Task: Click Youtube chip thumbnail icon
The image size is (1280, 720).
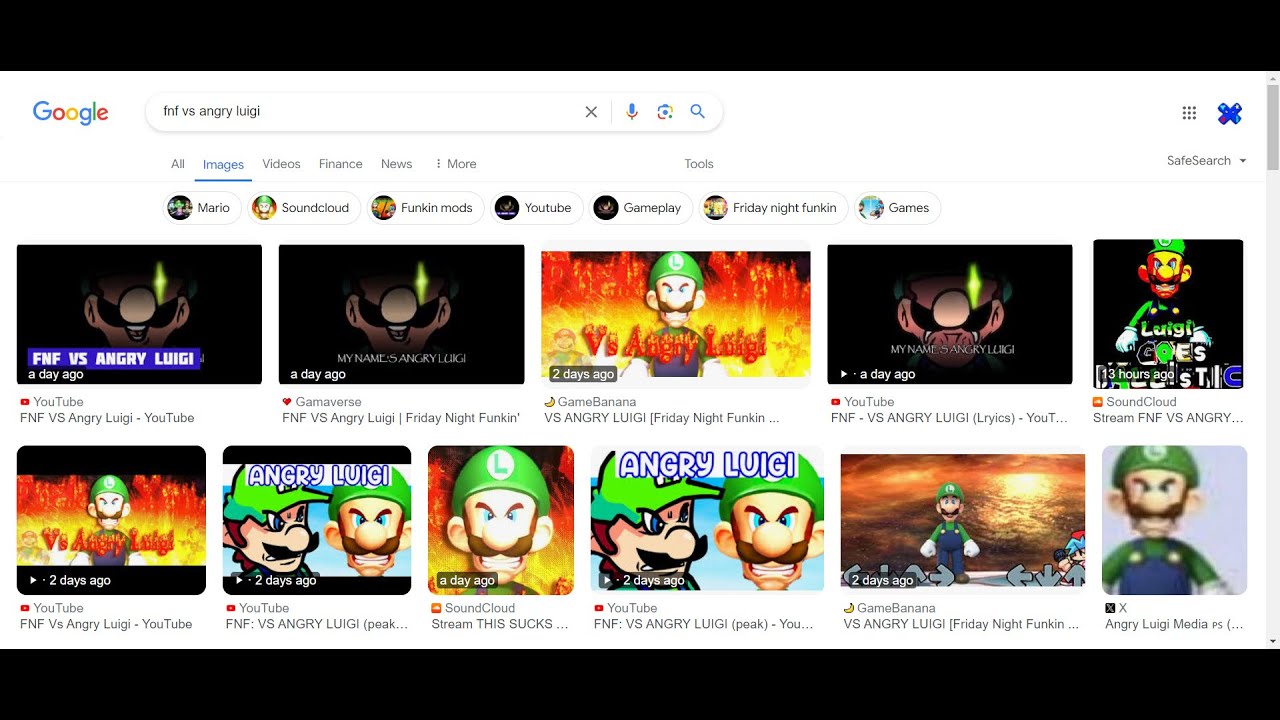Action: point(507,208)
